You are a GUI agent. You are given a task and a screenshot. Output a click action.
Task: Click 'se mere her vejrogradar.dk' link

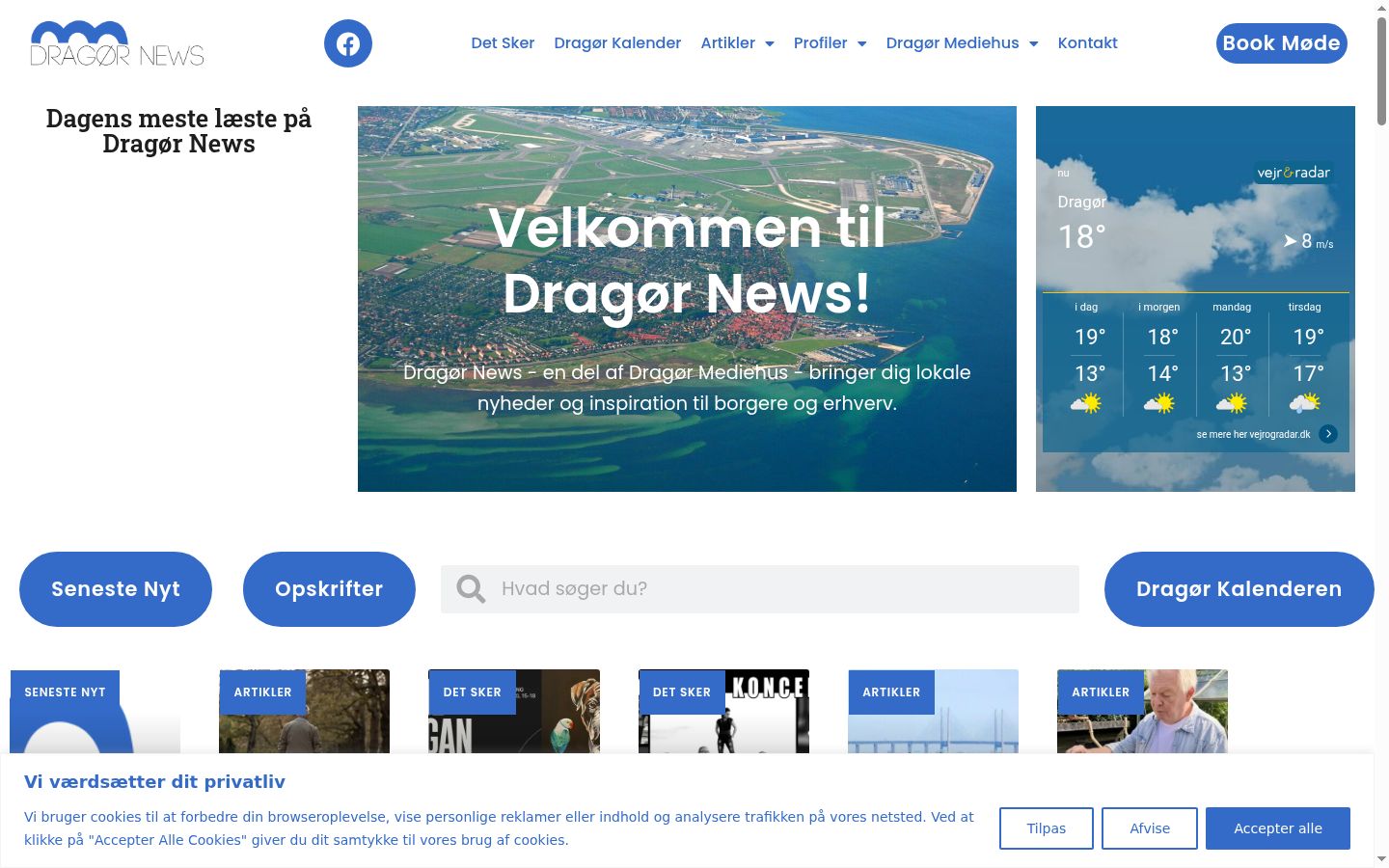tap(1253, 435)
